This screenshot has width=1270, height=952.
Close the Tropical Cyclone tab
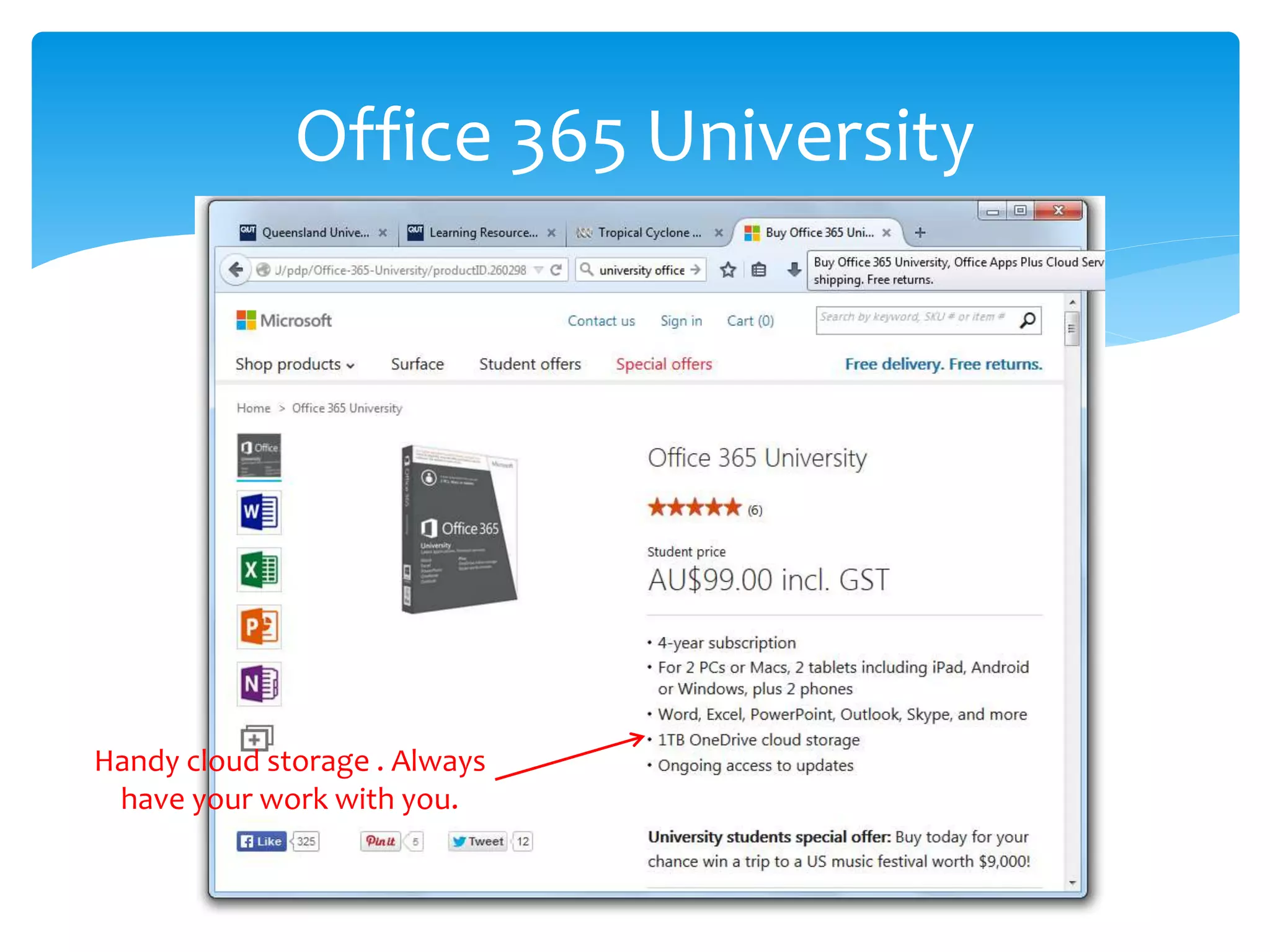click(x=719, y=232)
